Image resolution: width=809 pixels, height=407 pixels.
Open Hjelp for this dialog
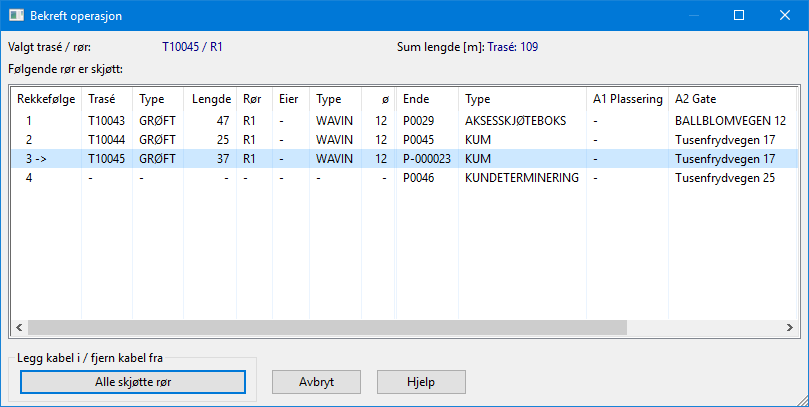421,382
